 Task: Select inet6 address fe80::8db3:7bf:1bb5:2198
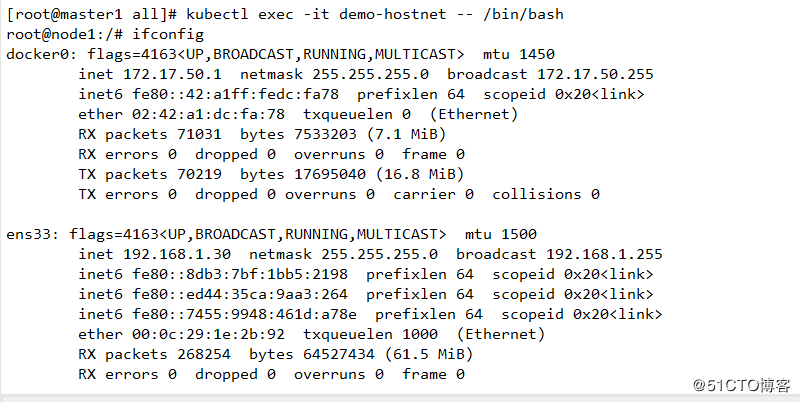tap(240, 274)
